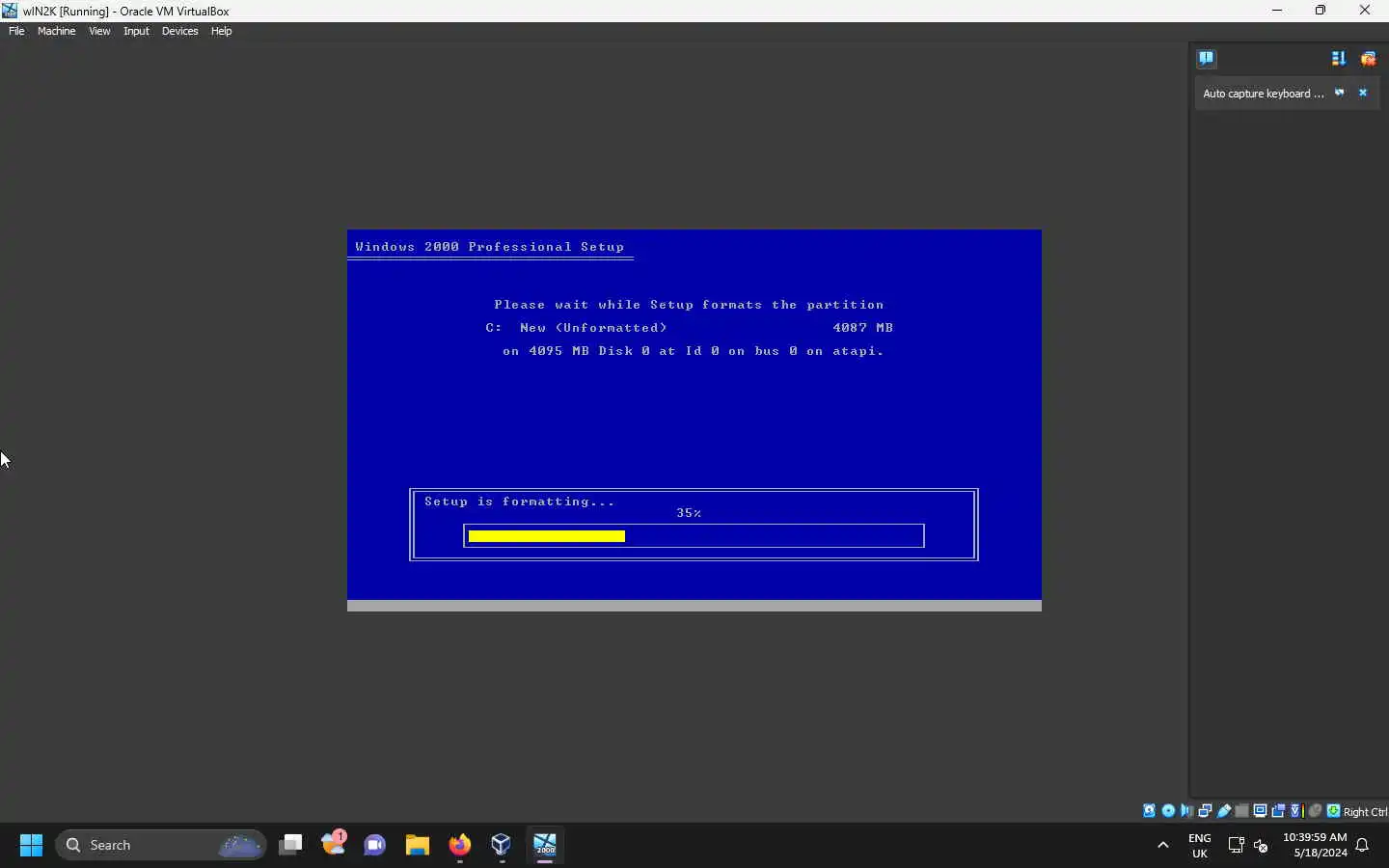Open VirtualBox Manager from taskbar
Screen dimensions: 1389x868
[x=502, y=845]
